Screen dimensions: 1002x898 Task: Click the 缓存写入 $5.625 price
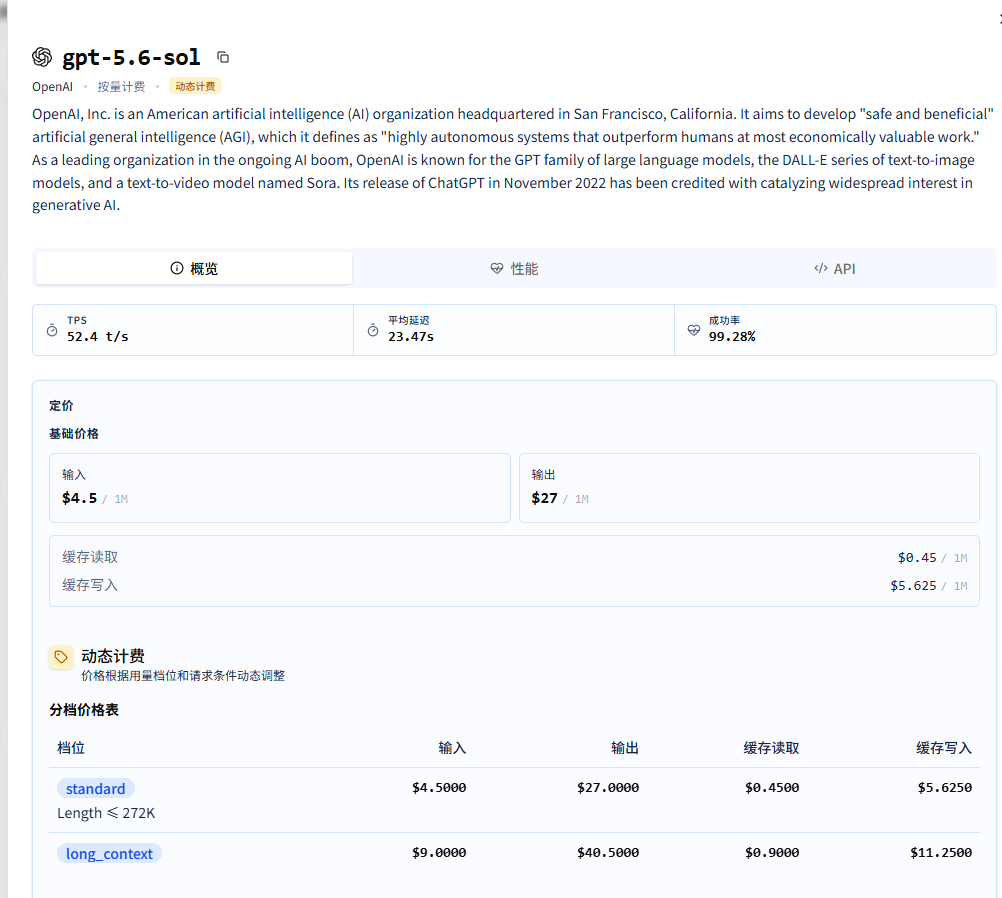click(913, 586)
